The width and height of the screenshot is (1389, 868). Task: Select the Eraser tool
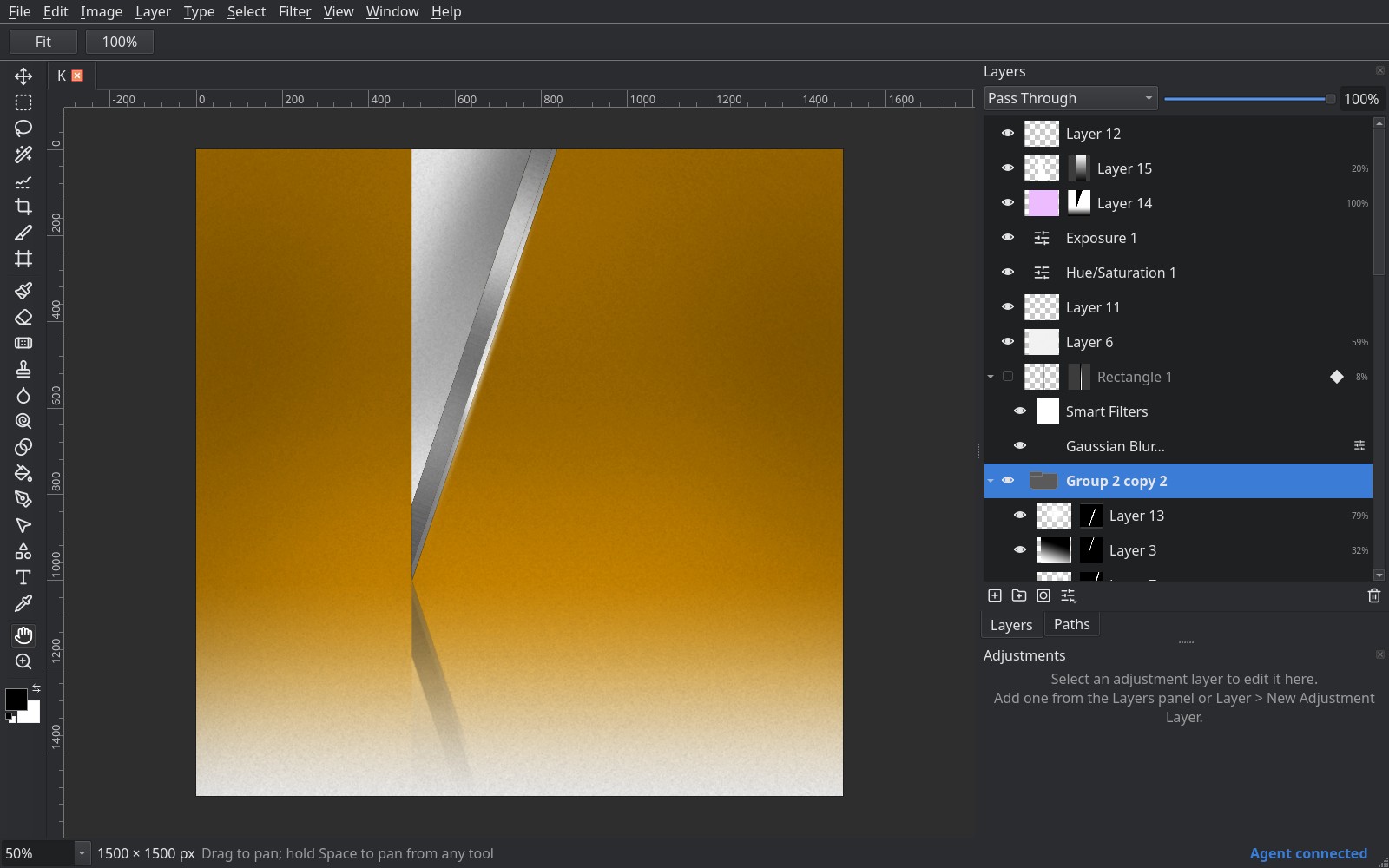point(23,317)
